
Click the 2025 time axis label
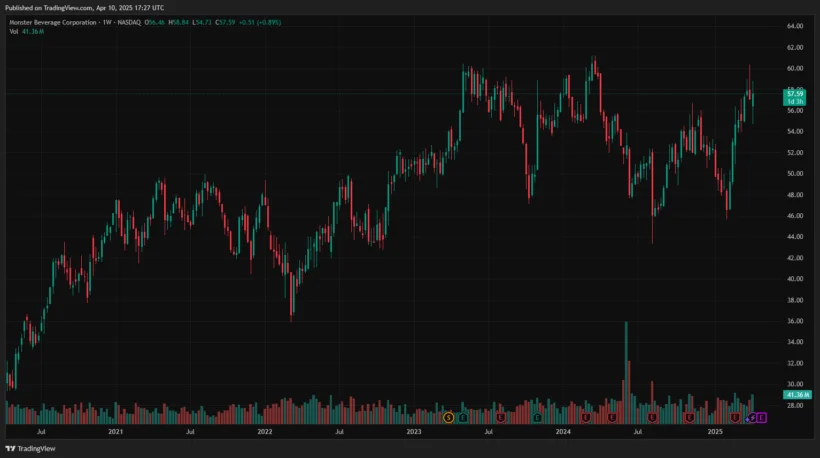pyautogui.click(x=715, y=432)
